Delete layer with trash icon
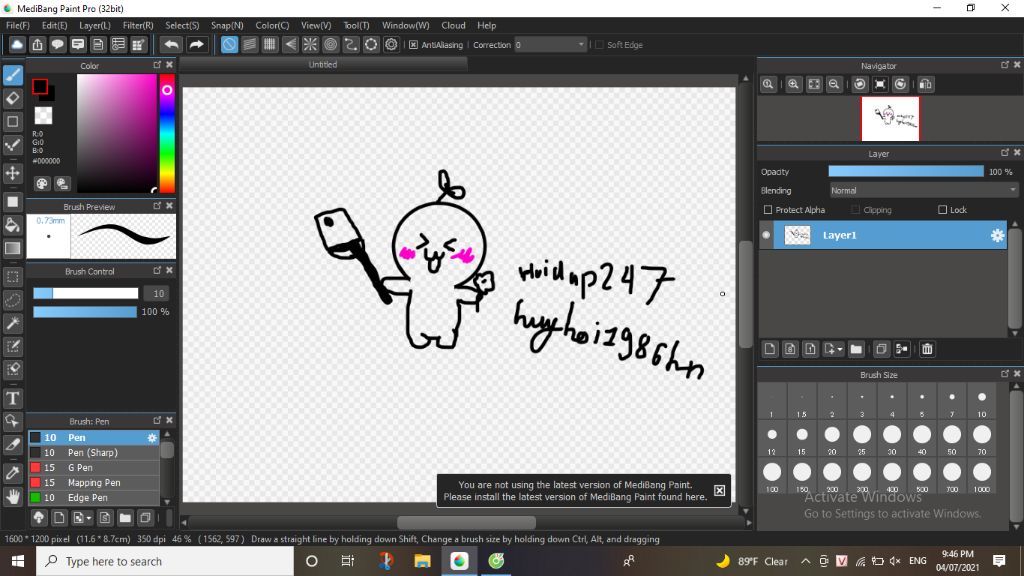The width and height of the screenshot is (1024, 576). tap(927, 349)
